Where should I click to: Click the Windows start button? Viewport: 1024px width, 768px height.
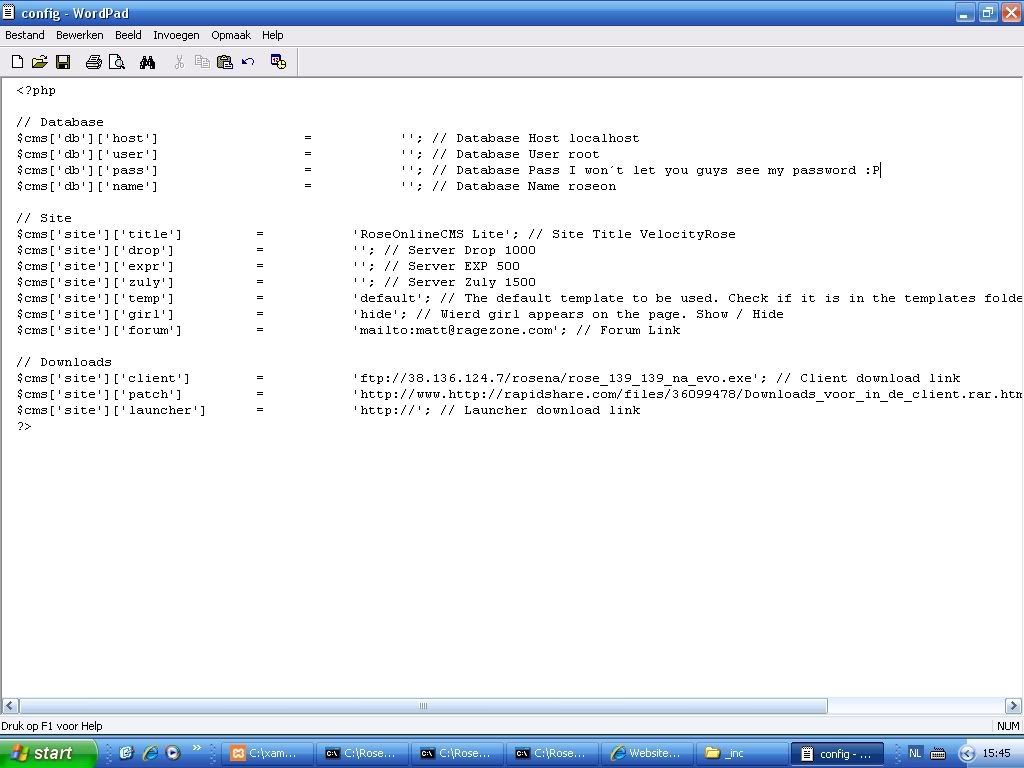[48, 754]
